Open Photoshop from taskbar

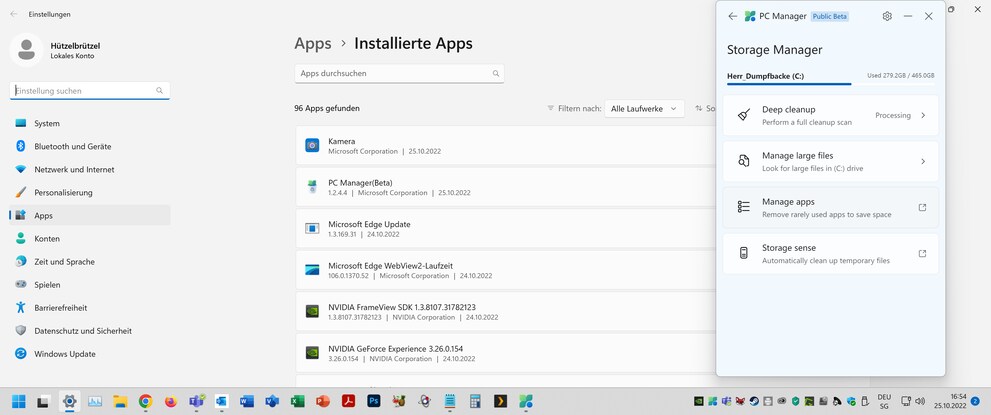click(374, 400)
